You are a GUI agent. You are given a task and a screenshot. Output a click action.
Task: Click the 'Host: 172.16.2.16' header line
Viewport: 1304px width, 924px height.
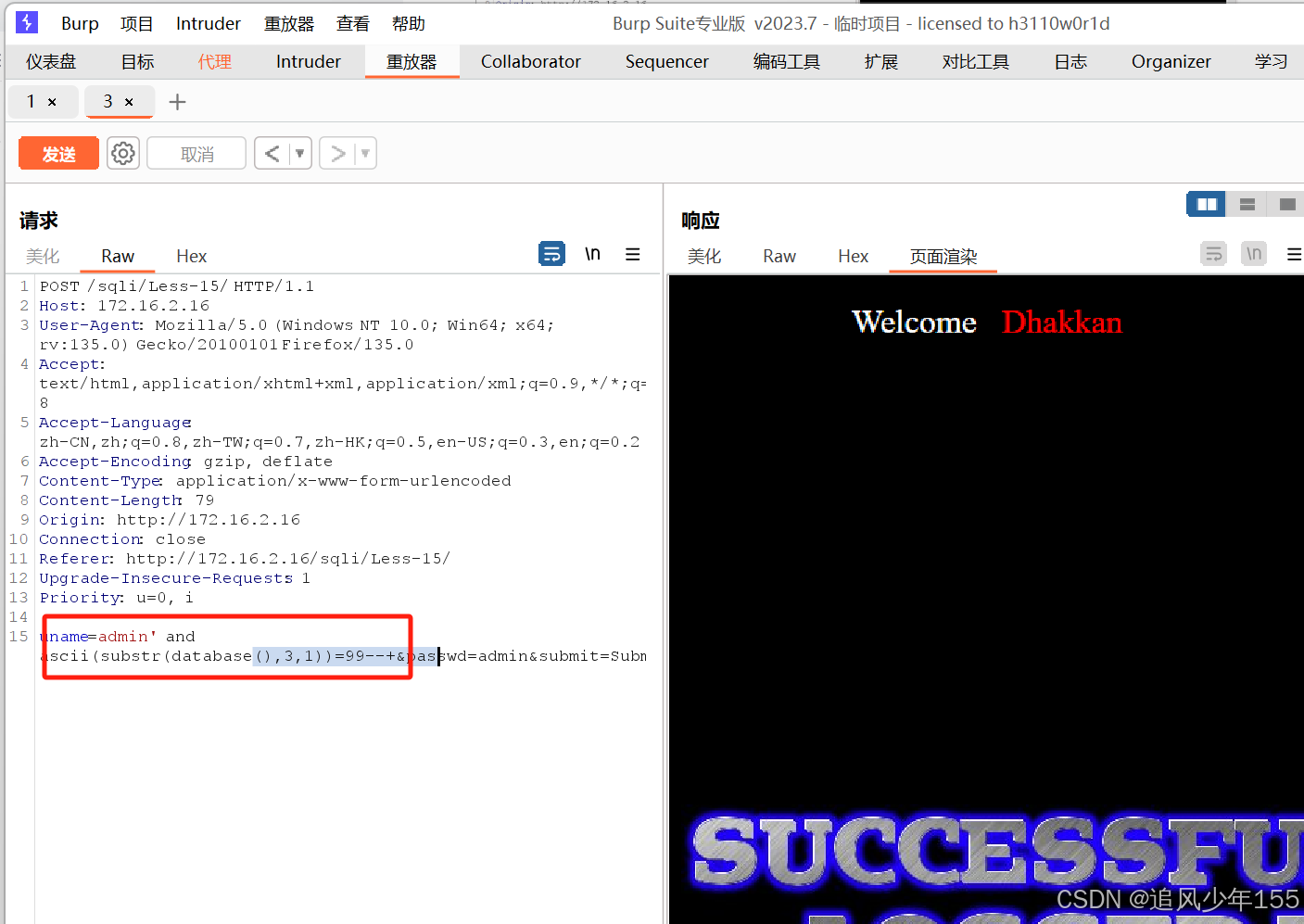click(x=124, y=306)
